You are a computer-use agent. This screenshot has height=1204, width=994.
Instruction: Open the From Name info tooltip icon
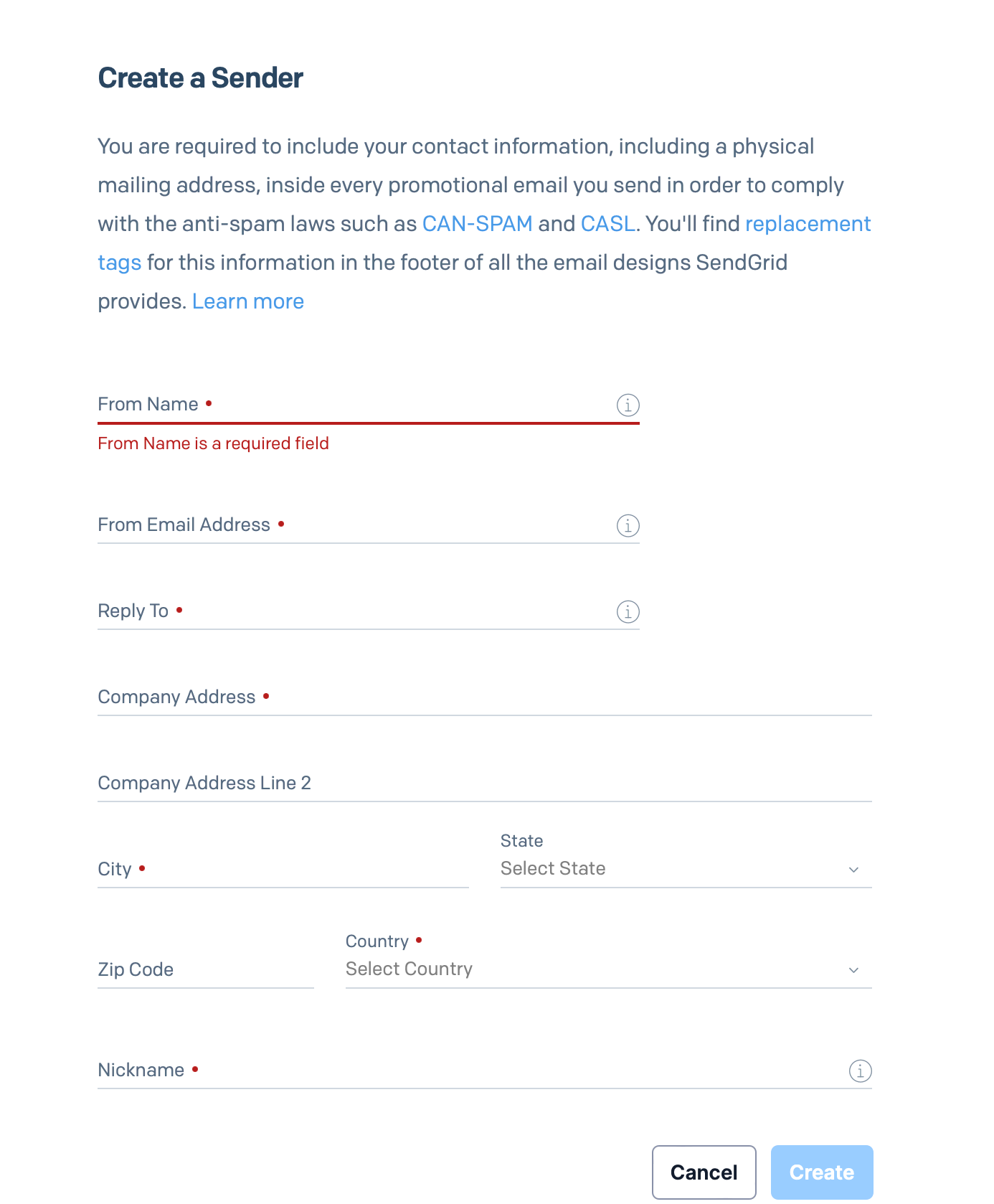click(628, 405)
